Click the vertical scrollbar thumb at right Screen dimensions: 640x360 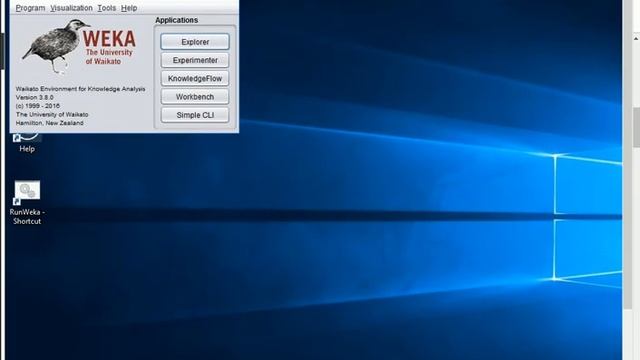(x=636, y=127)
